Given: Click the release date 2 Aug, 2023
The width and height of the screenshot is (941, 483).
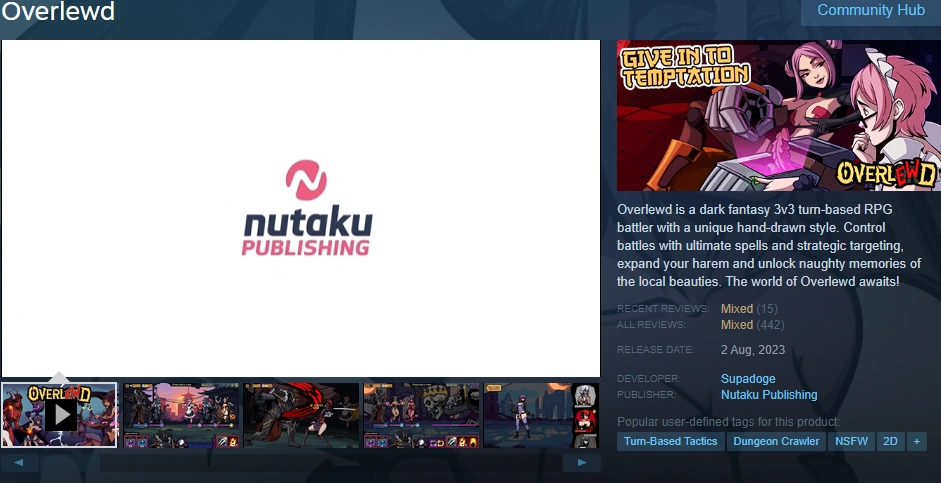Looking at the screenshot, I should point(753,350).
